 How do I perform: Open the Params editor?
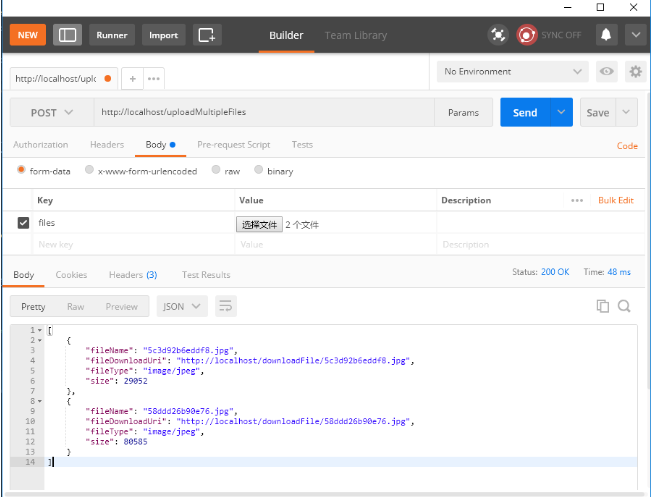(x=463, y=113)
